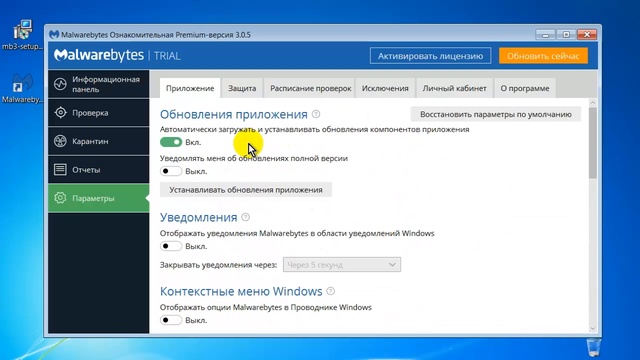Minimize the Malwarebytes window
The width and height of the screenshot is (640, 360).
click(x=545, y=35)
